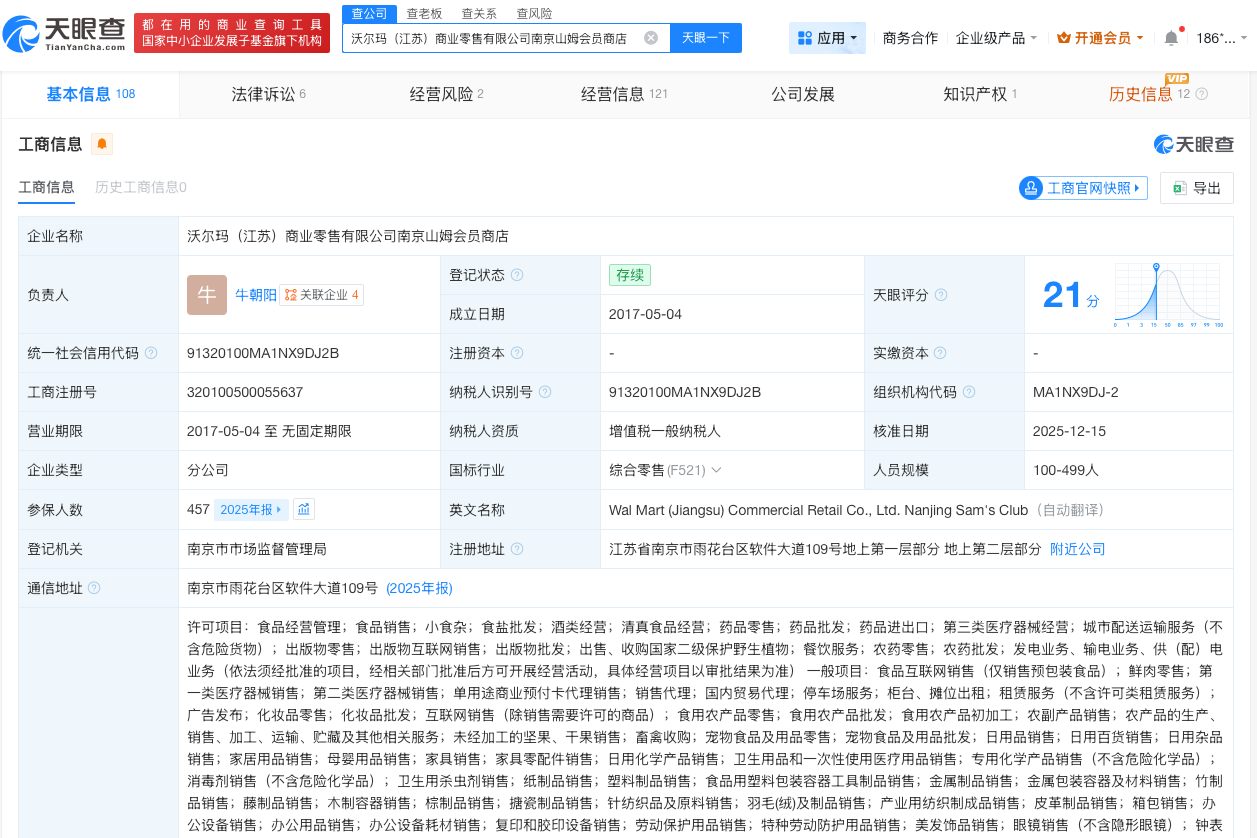Click the 天眼评分 score 21分

coord(1070,296)
